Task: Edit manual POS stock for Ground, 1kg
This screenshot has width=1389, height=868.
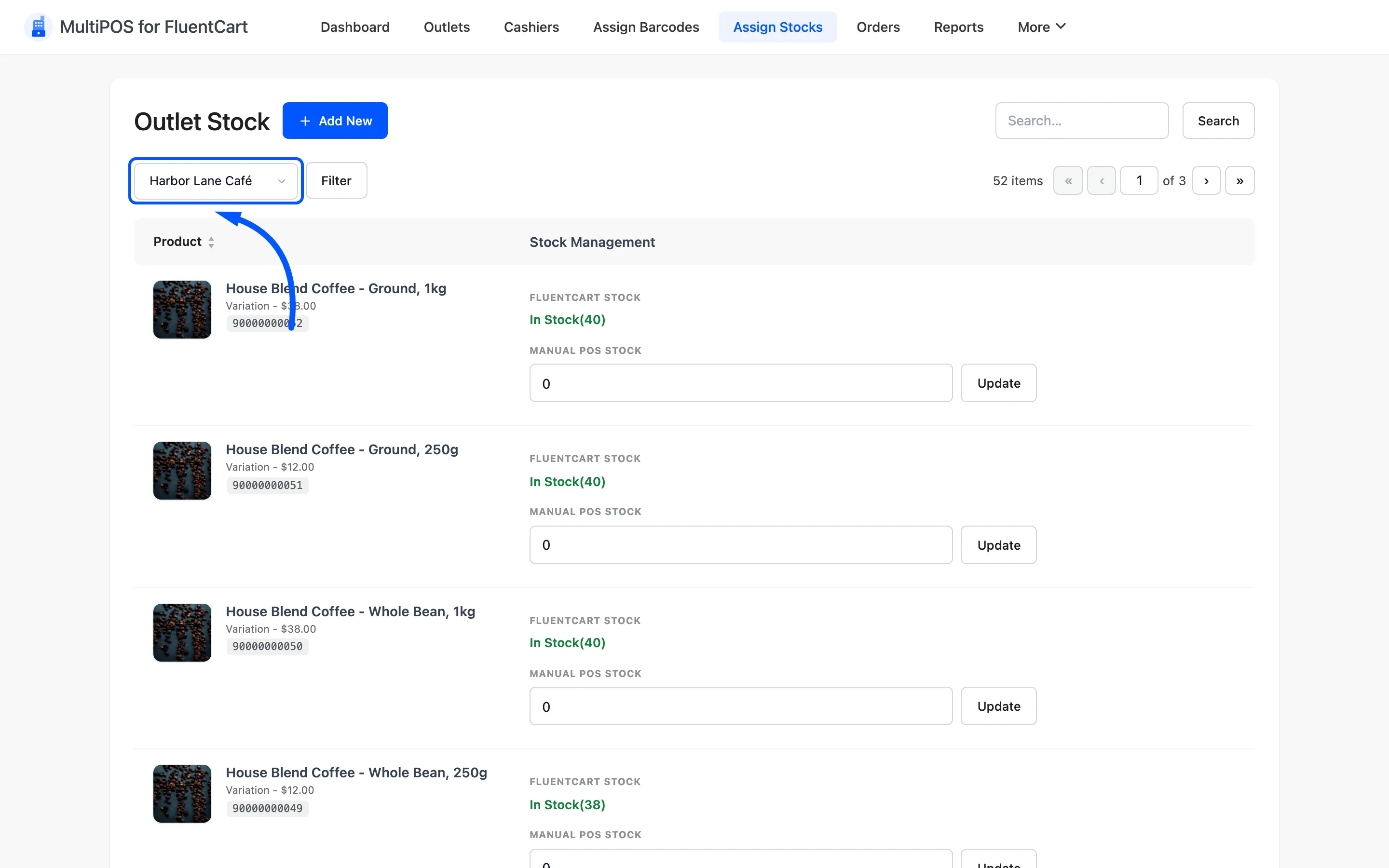Action: (x=740, y=383)
